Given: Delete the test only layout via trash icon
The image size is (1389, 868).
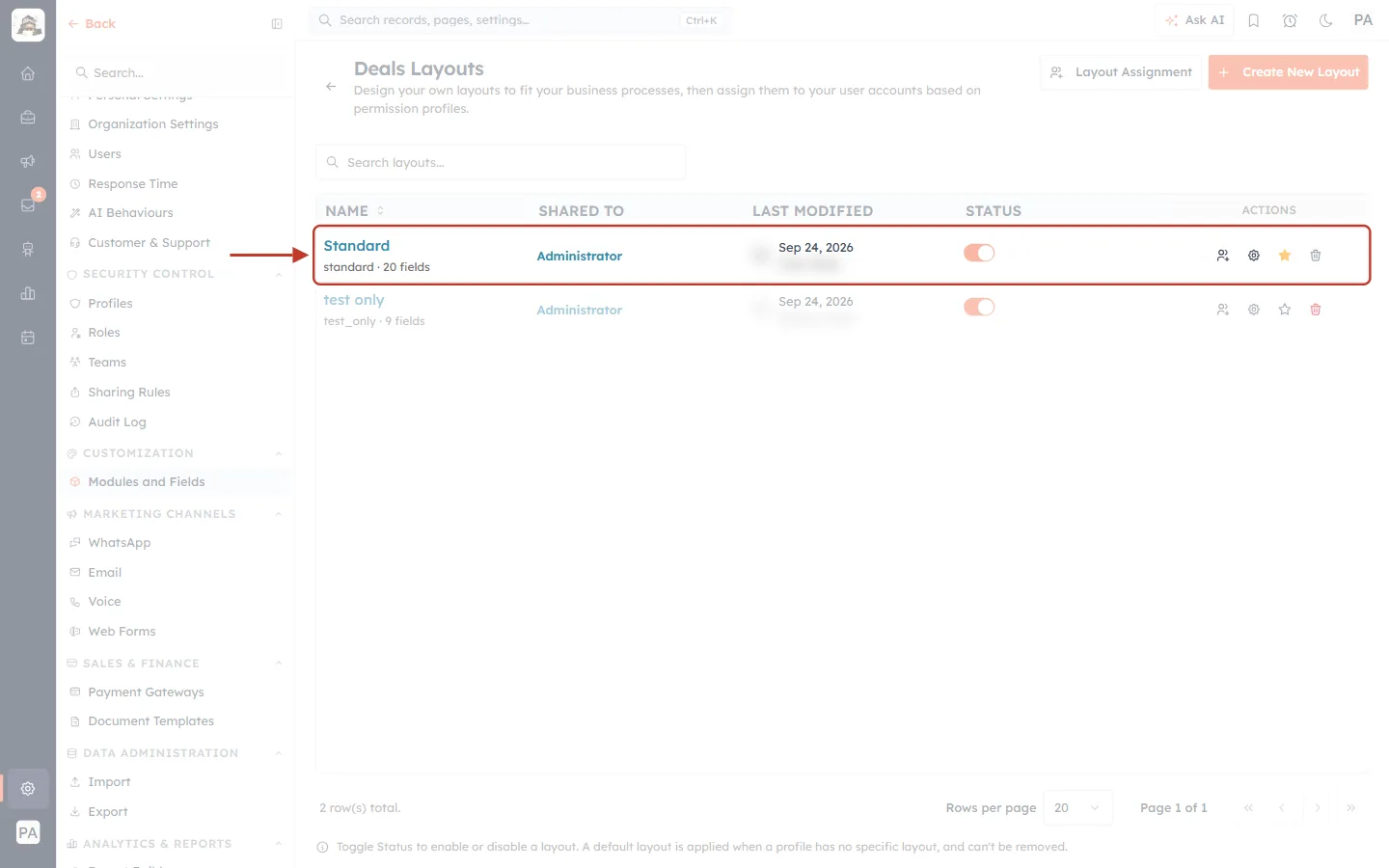Looking at the screenshot, I should click(1316, 310).
